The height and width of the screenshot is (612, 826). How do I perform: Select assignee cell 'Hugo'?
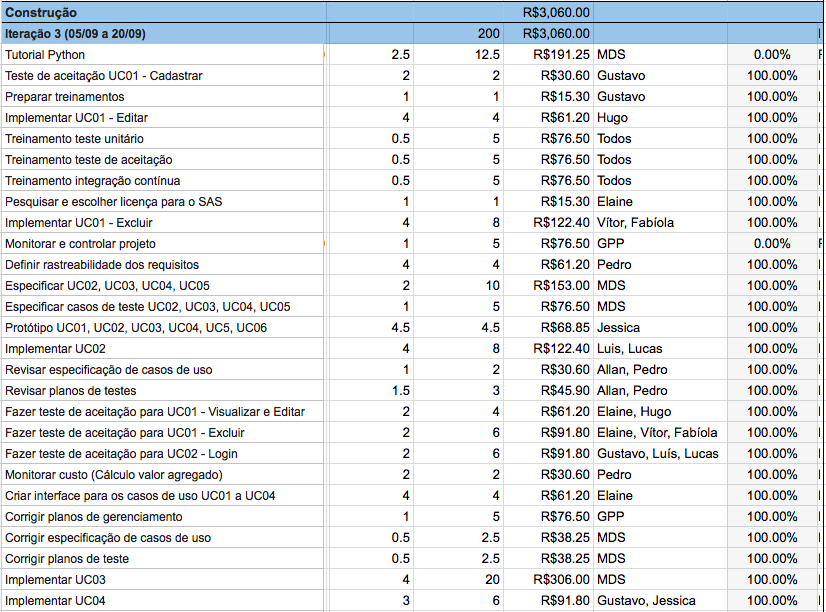point(661,118)
